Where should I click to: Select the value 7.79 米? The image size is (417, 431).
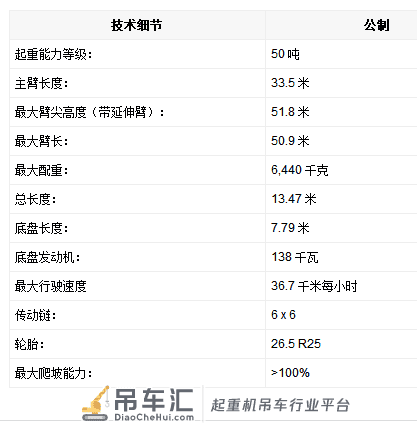290,228
